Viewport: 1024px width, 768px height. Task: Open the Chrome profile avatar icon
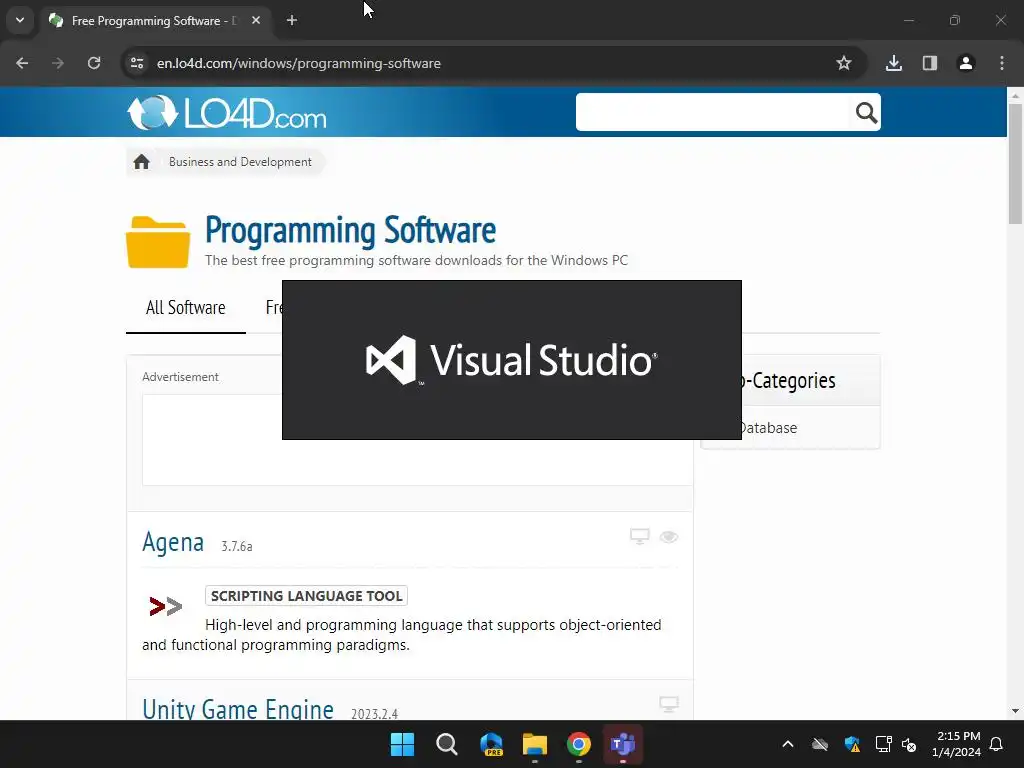tap(966, 63)
